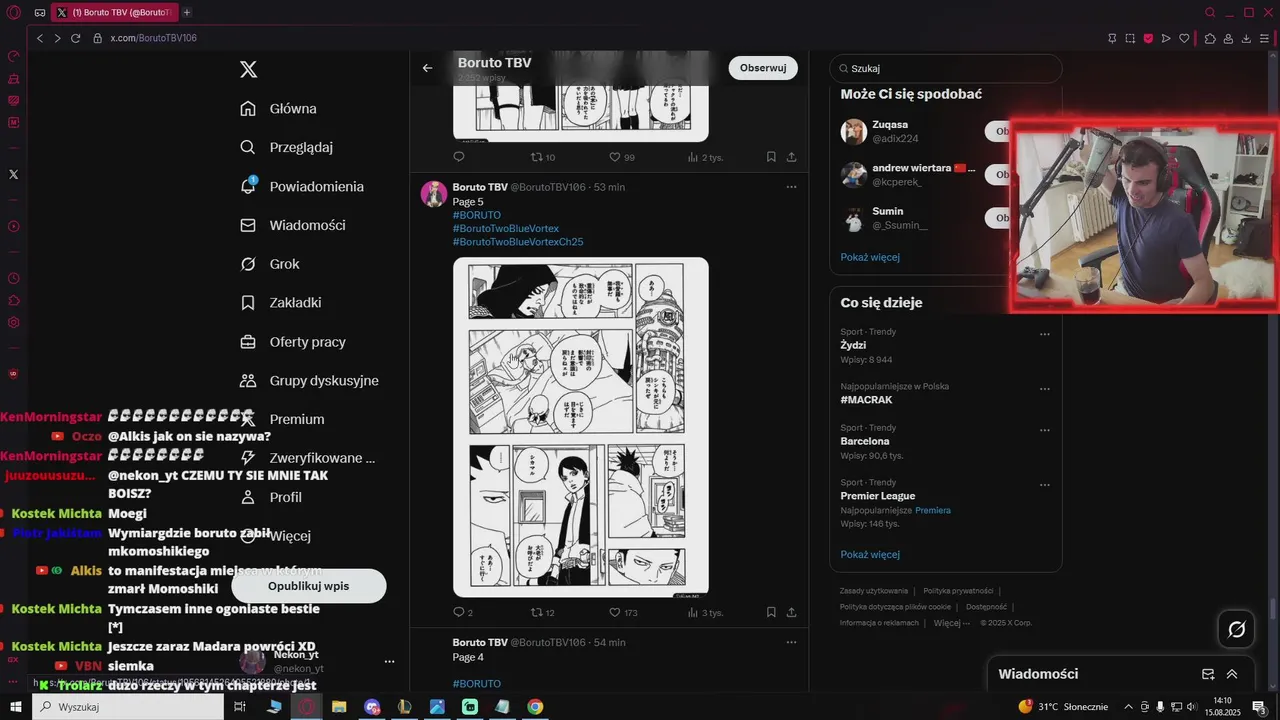The height and width of the screenshot is (720, 1280).
Task: Open account menu dots beside Nekon_yt
Action: 390,661
